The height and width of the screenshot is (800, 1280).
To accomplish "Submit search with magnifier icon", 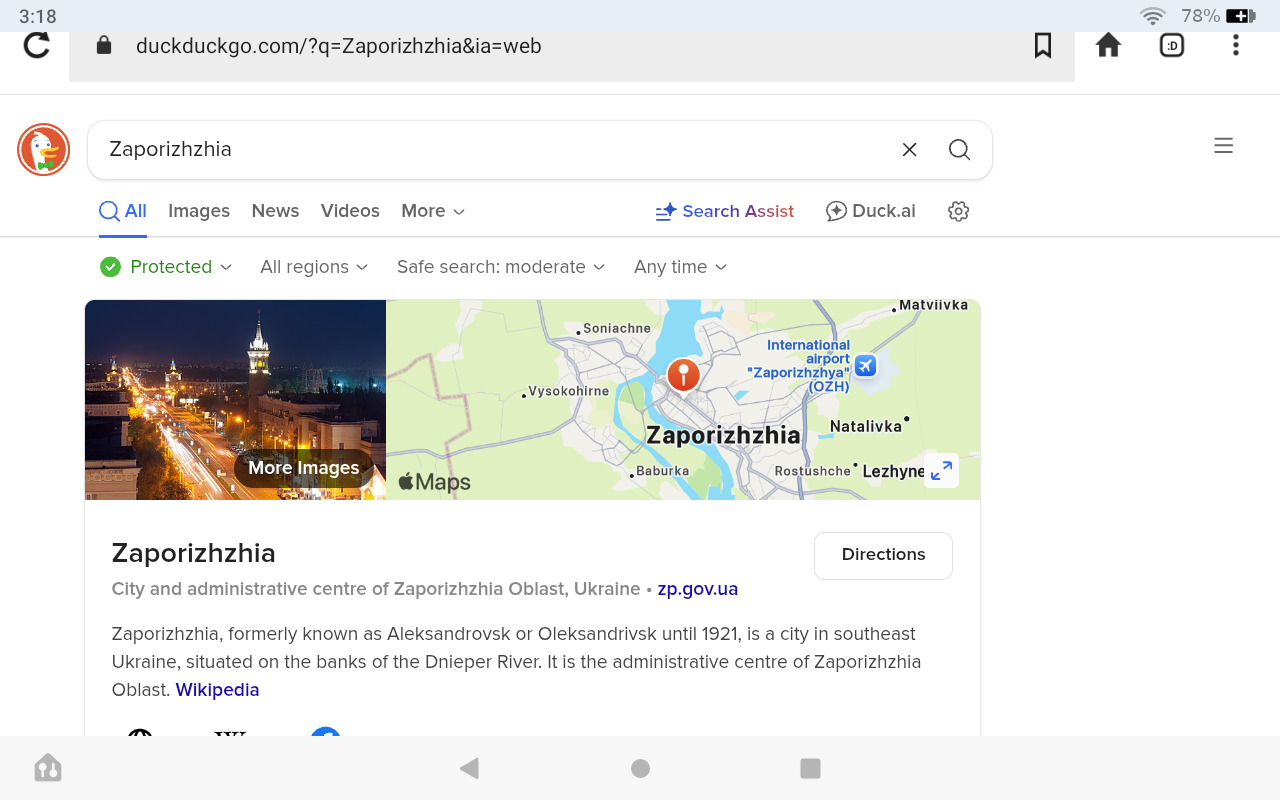I will tap(959, 150).
